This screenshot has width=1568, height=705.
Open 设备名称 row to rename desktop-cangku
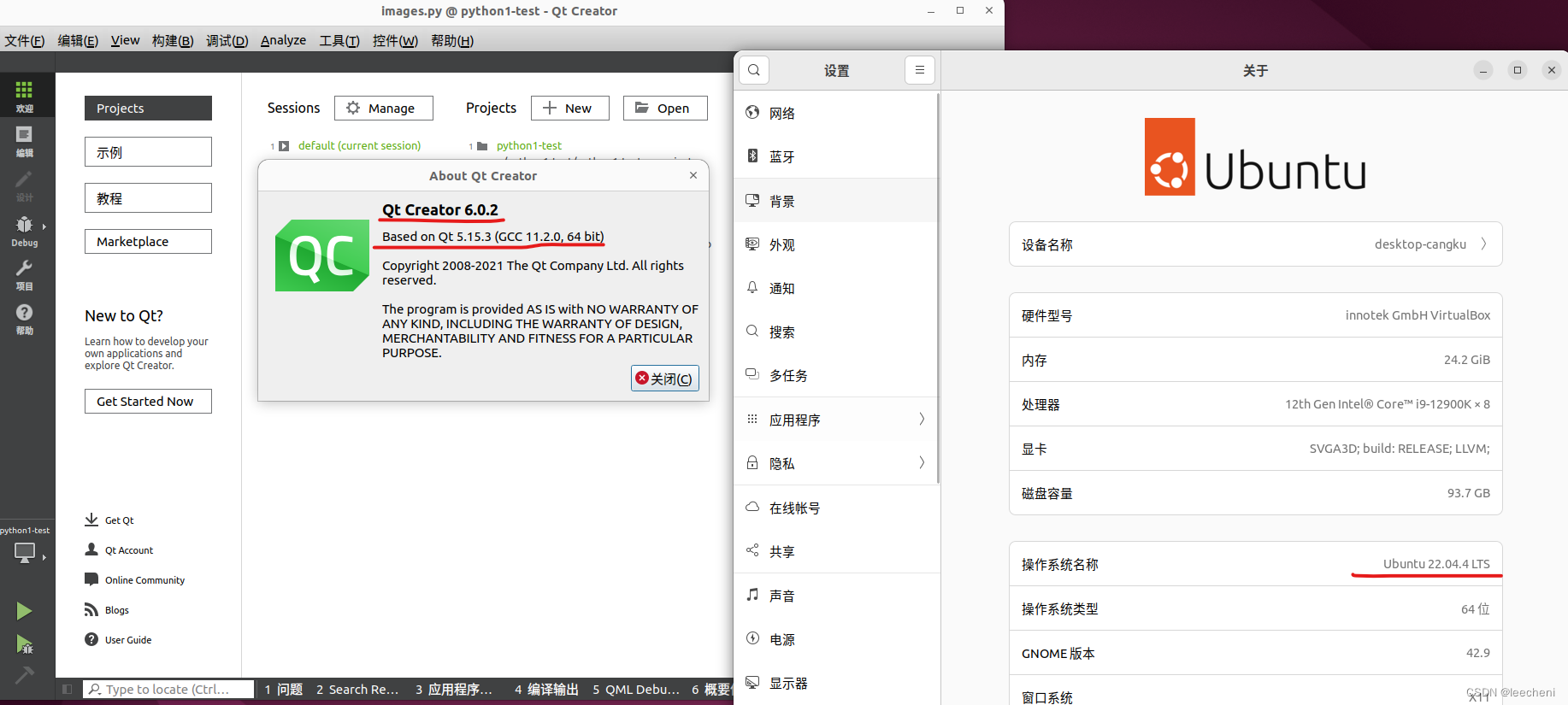click(1255, 244)
